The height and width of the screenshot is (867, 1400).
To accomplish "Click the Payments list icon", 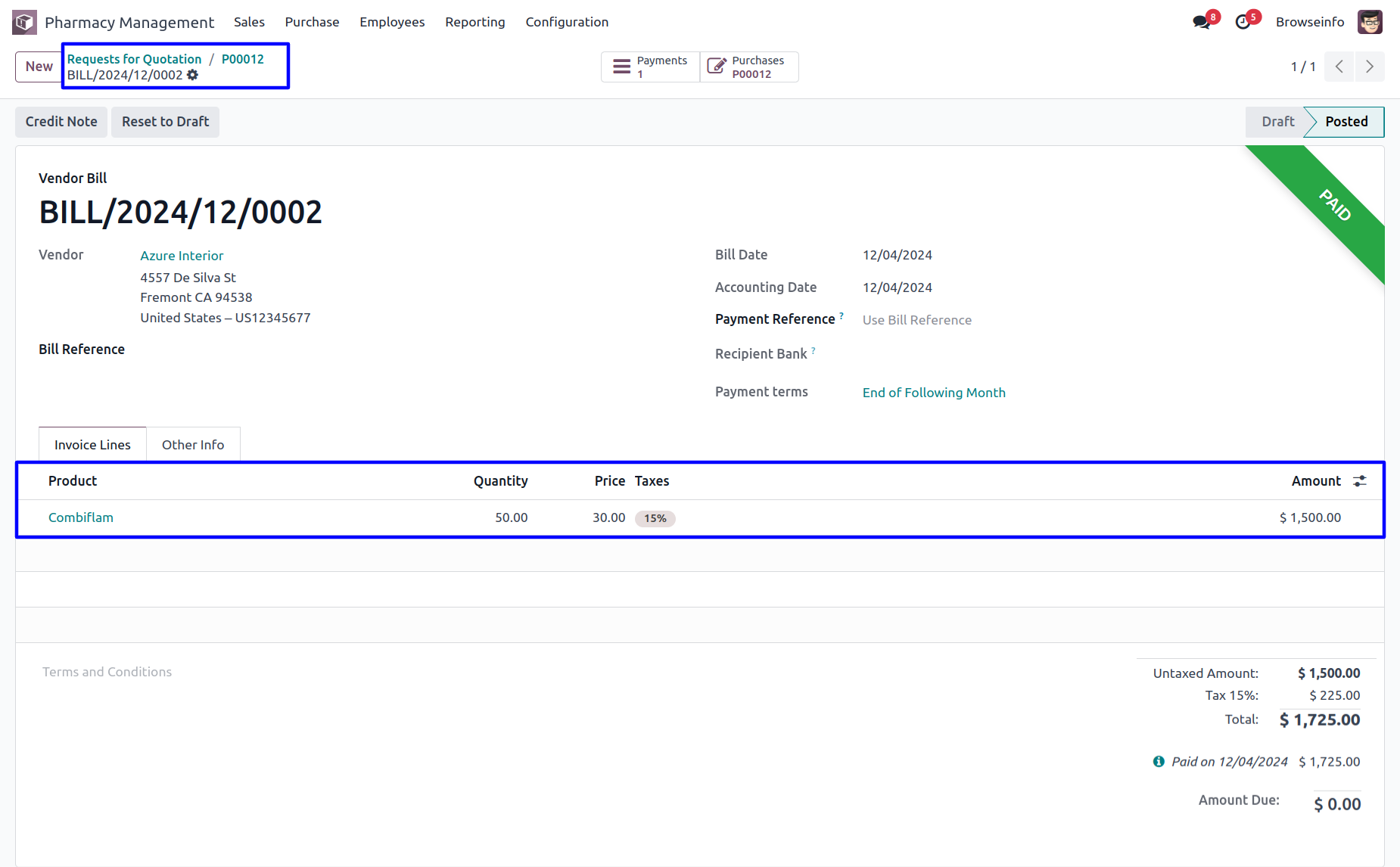I will (x=621, y=67).
